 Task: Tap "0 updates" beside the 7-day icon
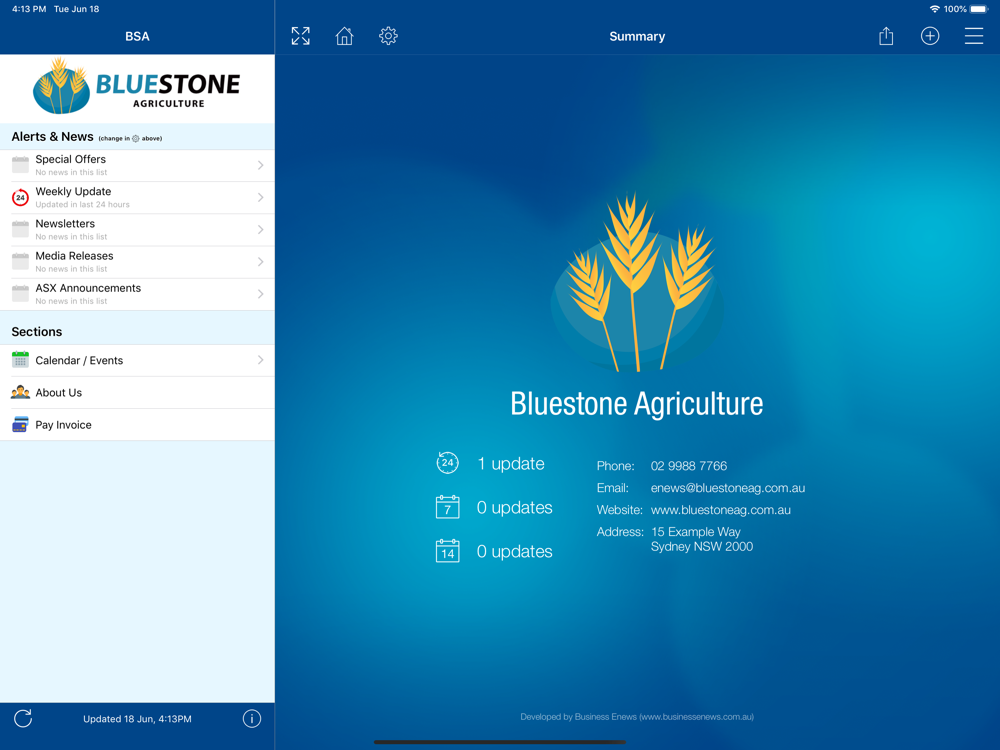click(x=515, y=508)
